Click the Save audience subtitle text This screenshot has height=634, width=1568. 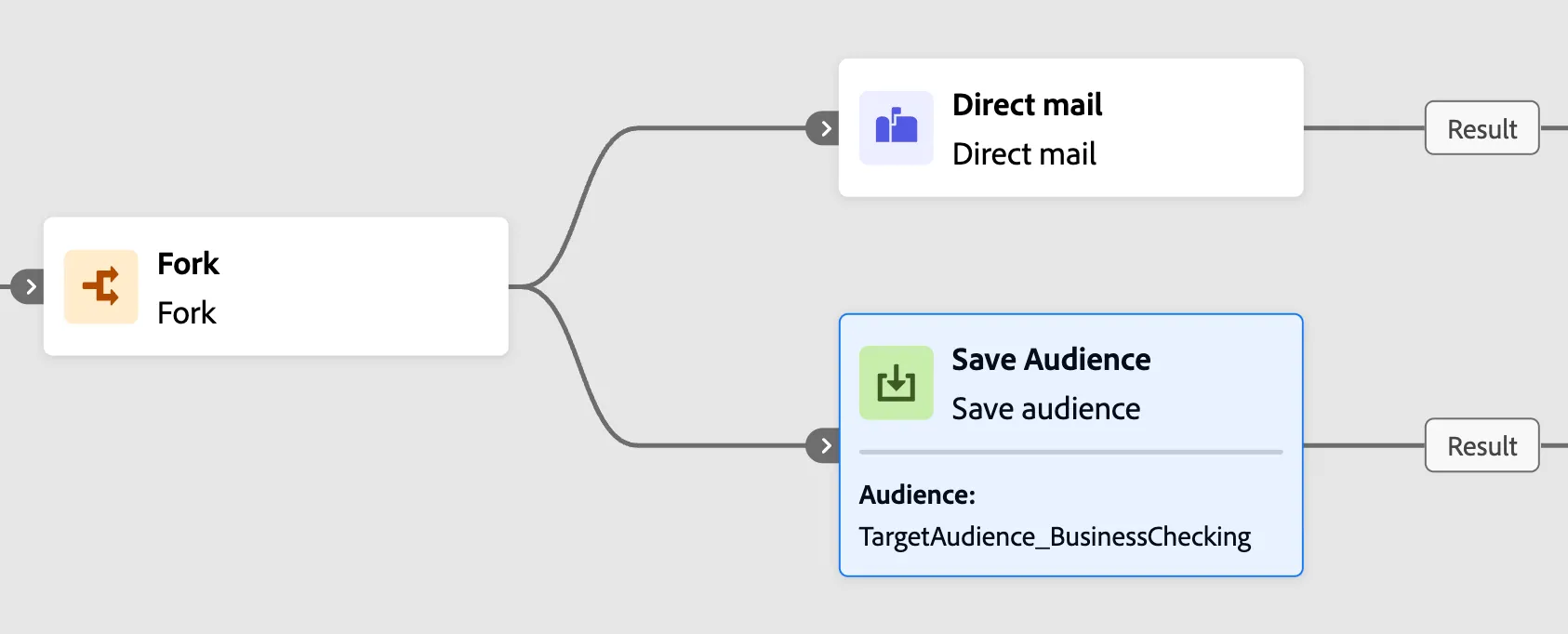point(1046,408)
